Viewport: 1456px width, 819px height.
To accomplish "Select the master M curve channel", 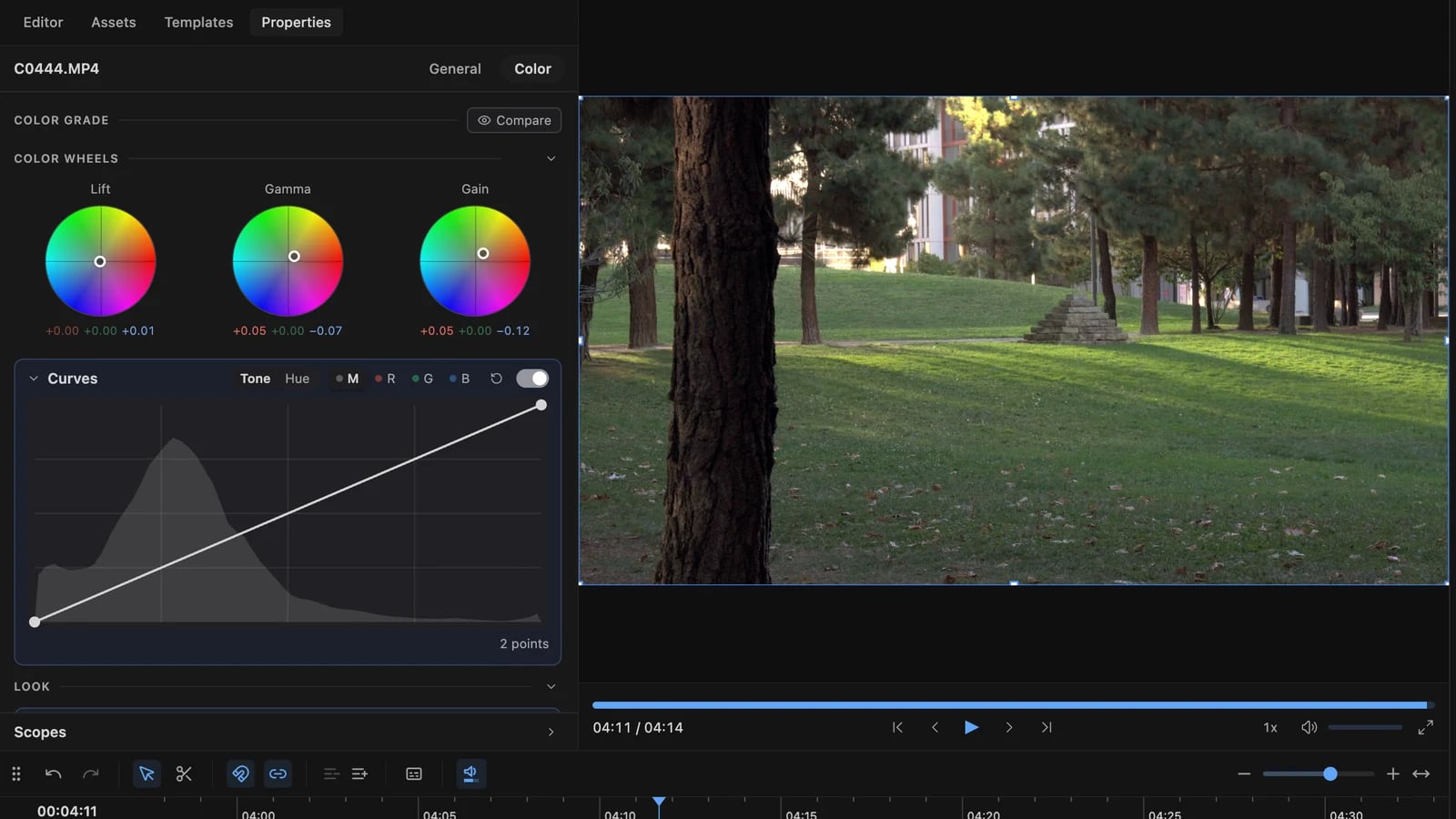I will click(347, 379).
